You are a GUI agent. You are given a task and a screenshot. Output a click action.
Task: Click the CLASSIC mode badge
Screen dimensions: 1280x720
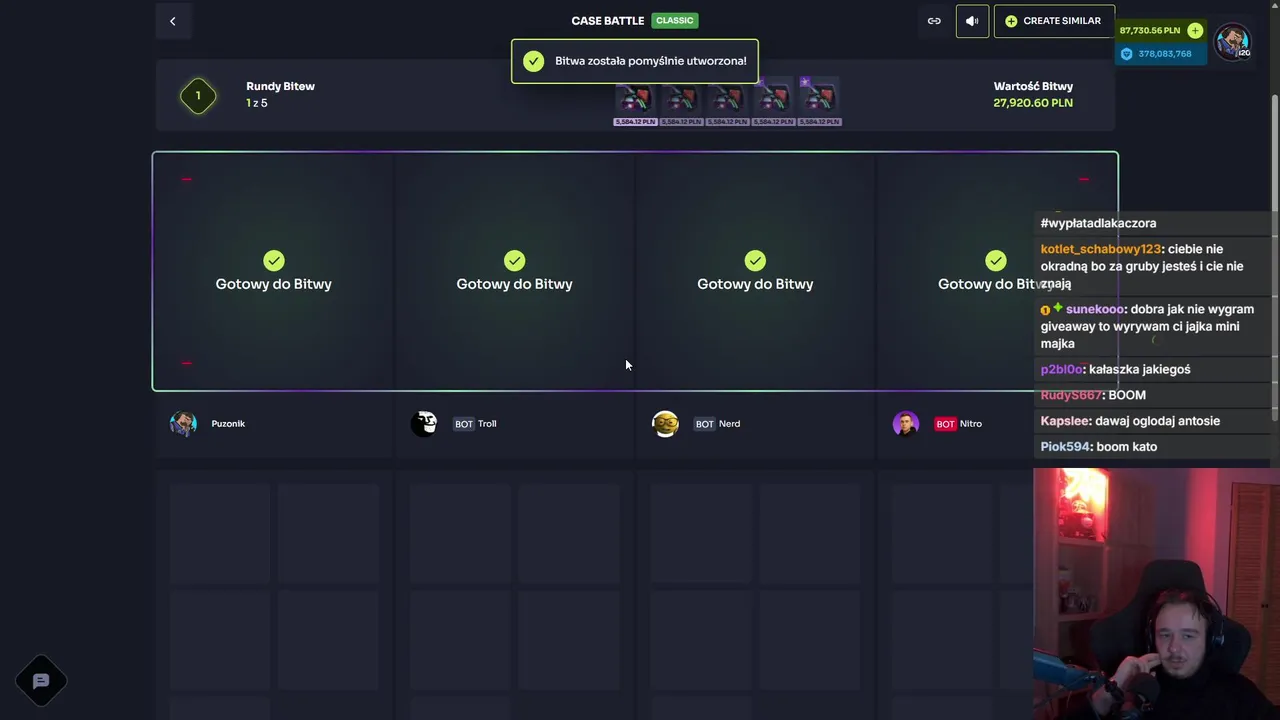coord(675,20)
